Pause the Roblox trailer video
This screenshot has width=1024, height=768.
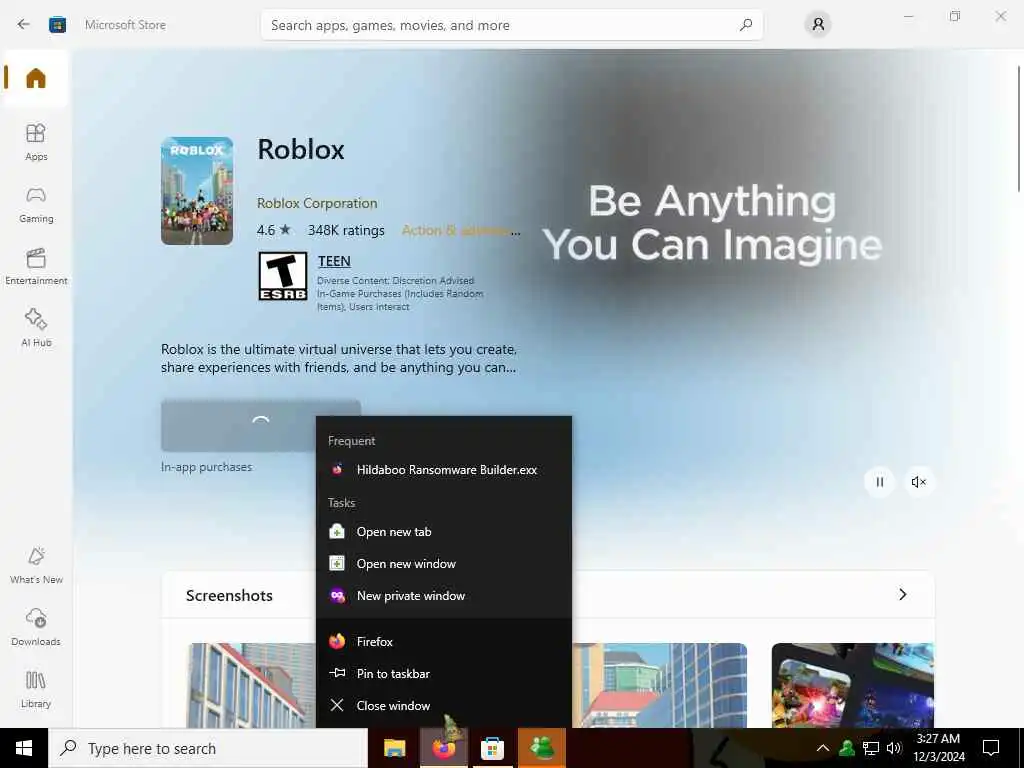(x=879, y=482)
